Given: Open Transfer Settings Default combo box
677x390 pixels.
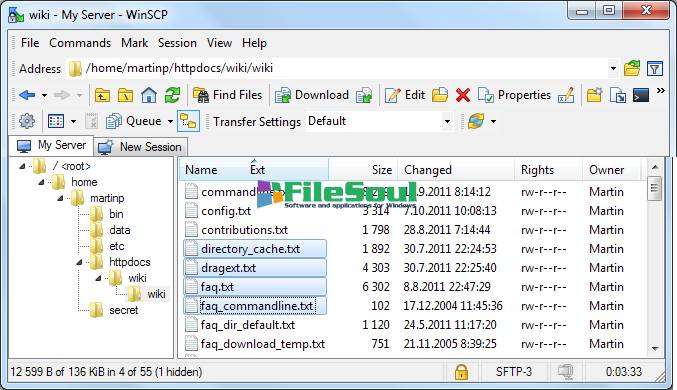Looking at the screenshot, I should tap(380, 121).
